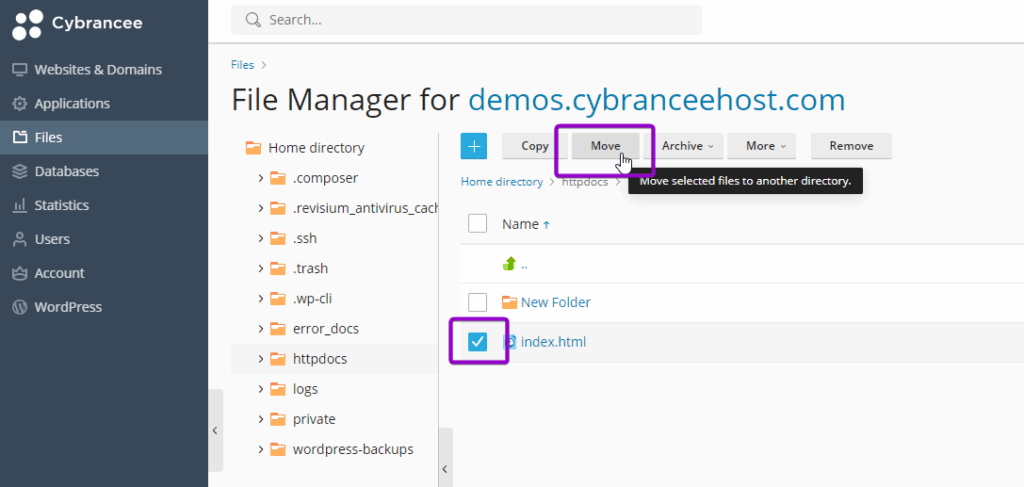Click the Name column header
The width and height of the screenshot is (1024, 487).
[520, 225]
